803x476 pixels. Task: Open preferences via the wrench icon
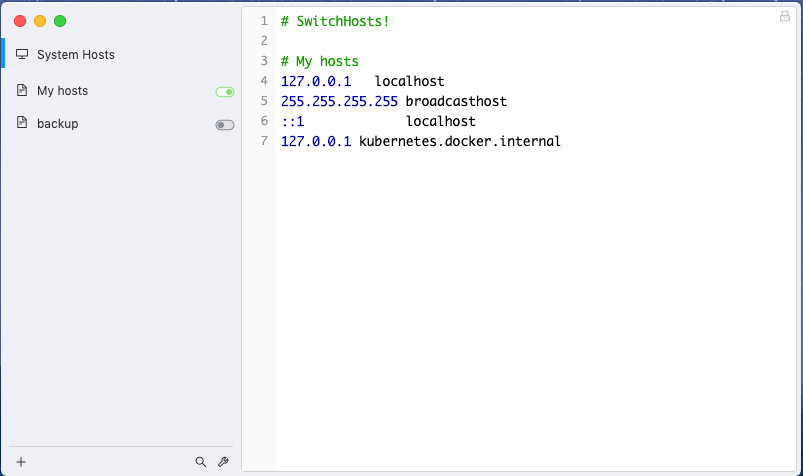223,462
